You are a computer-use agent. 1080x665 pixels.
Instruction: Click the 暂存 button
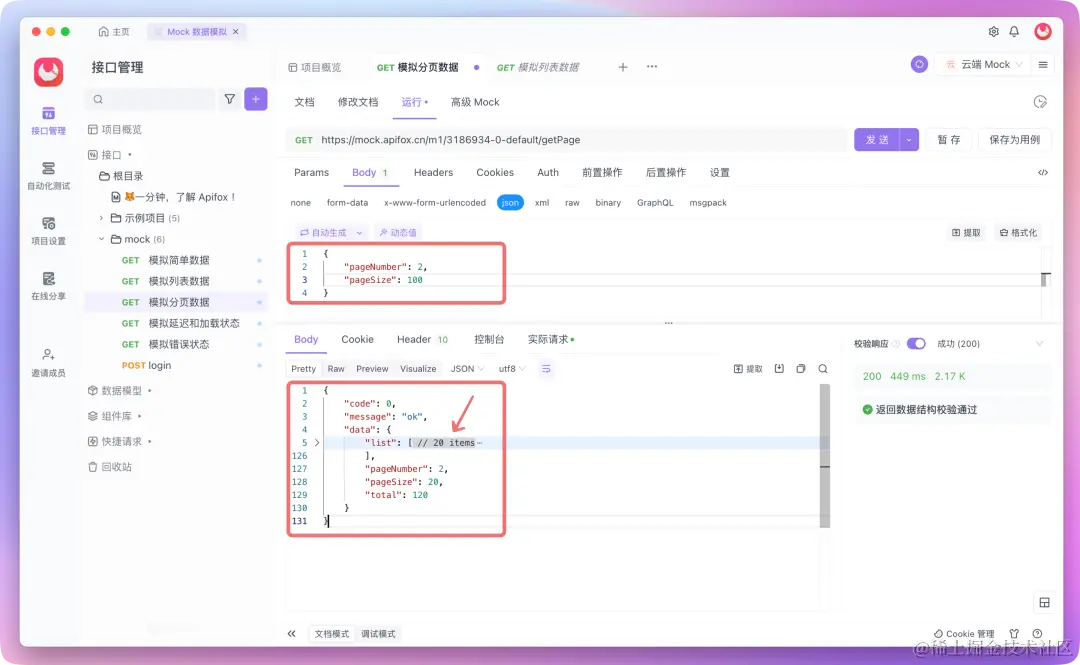tap(948, 139)
